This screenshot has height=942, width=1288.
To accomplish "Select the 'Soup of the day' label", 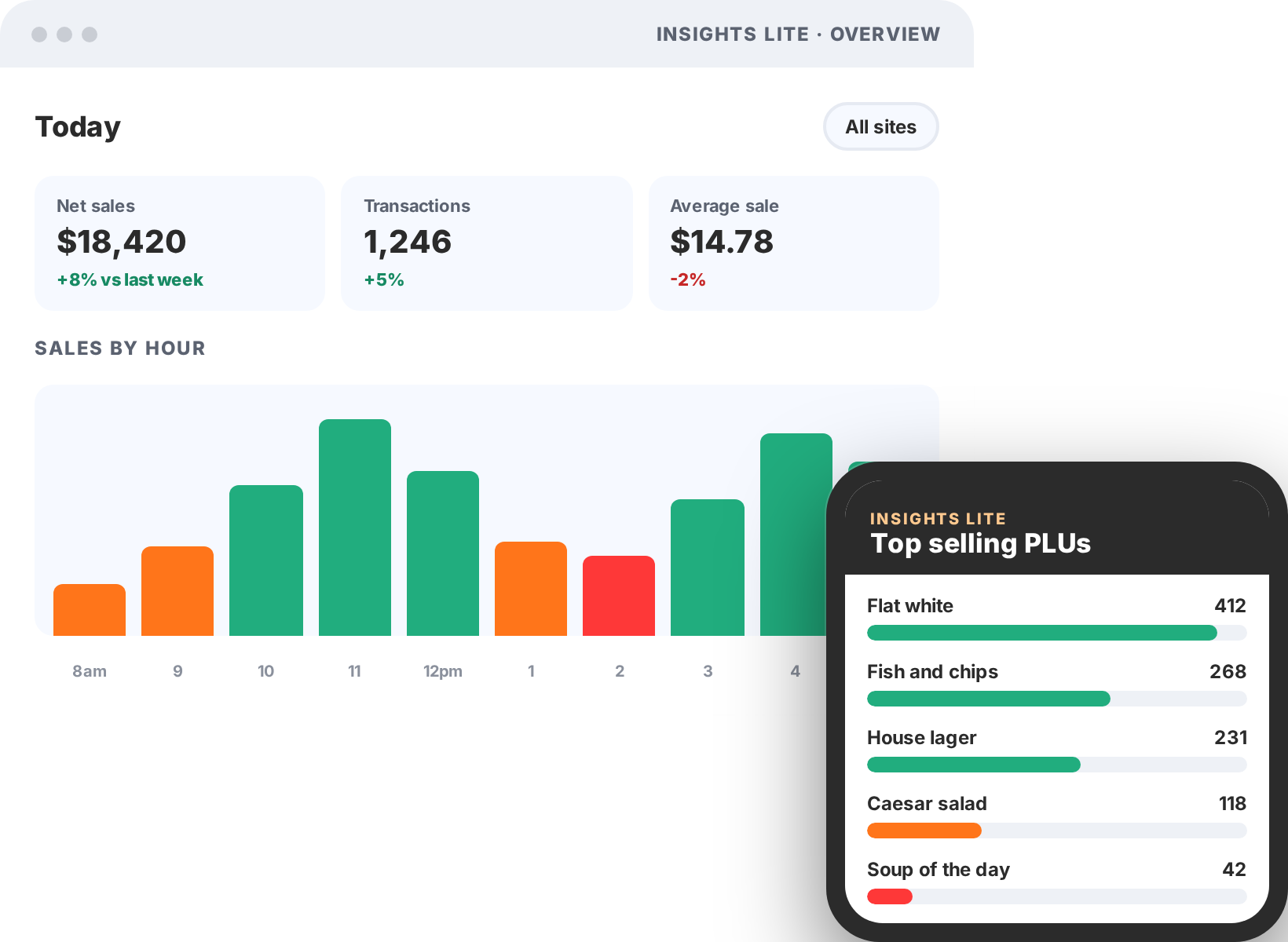I will tap(939, 870).
